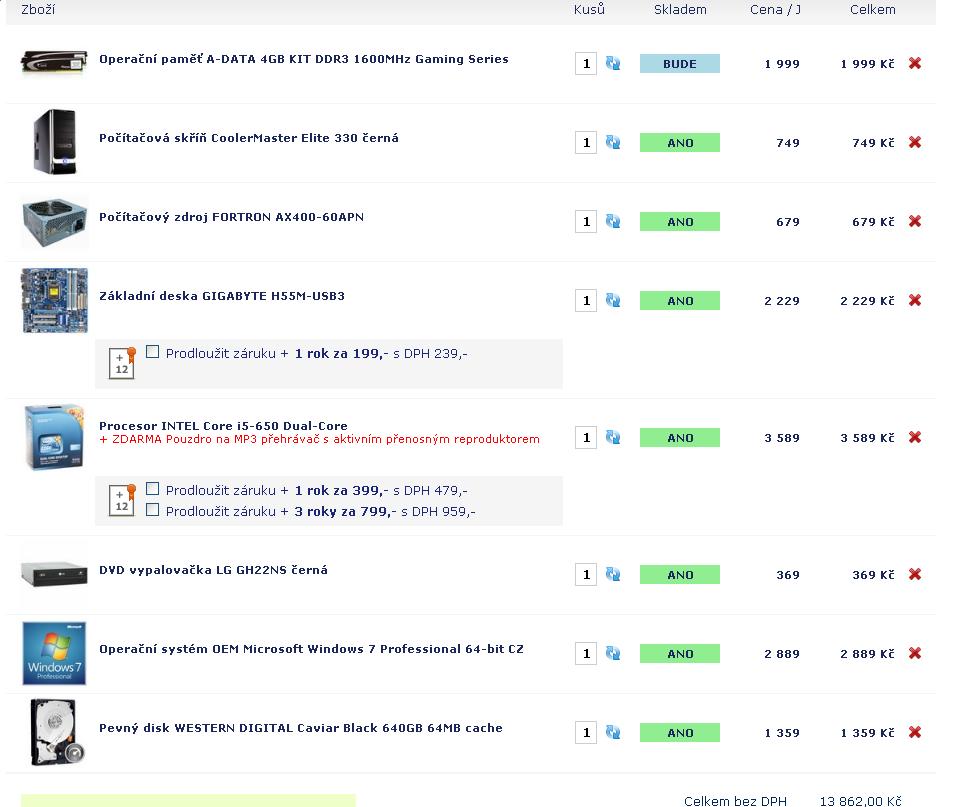
Task: Click quantity field for INTEL processor
Action: (586, 438)
